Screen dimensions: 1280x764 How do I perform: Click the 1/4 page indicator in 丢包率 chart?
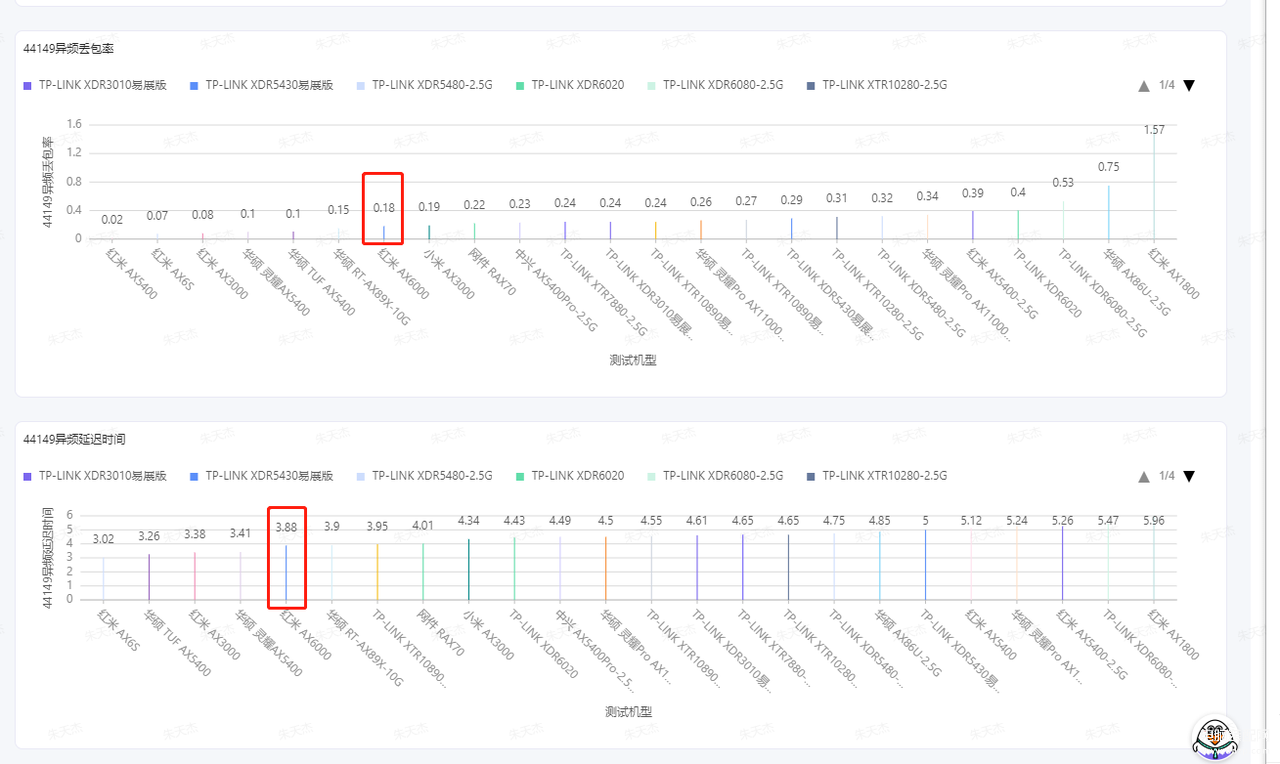pyautogui.click(x=1167, y=85)
